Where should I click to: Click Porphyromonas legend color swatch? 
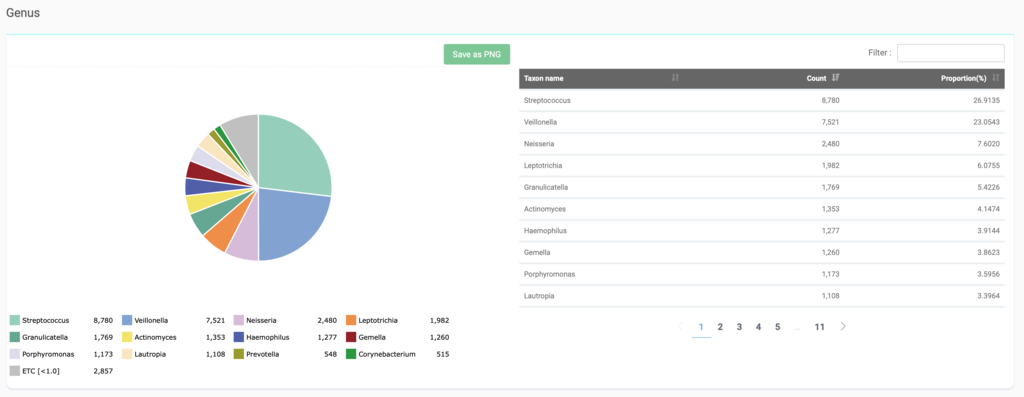point(14,355)
